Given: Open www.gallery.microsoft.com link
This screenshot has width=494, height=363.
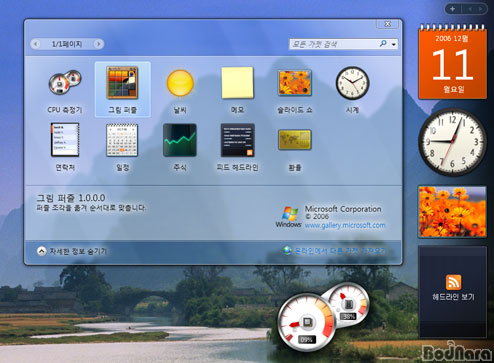Looking at the screenshot, I should [x=345, y=225].
